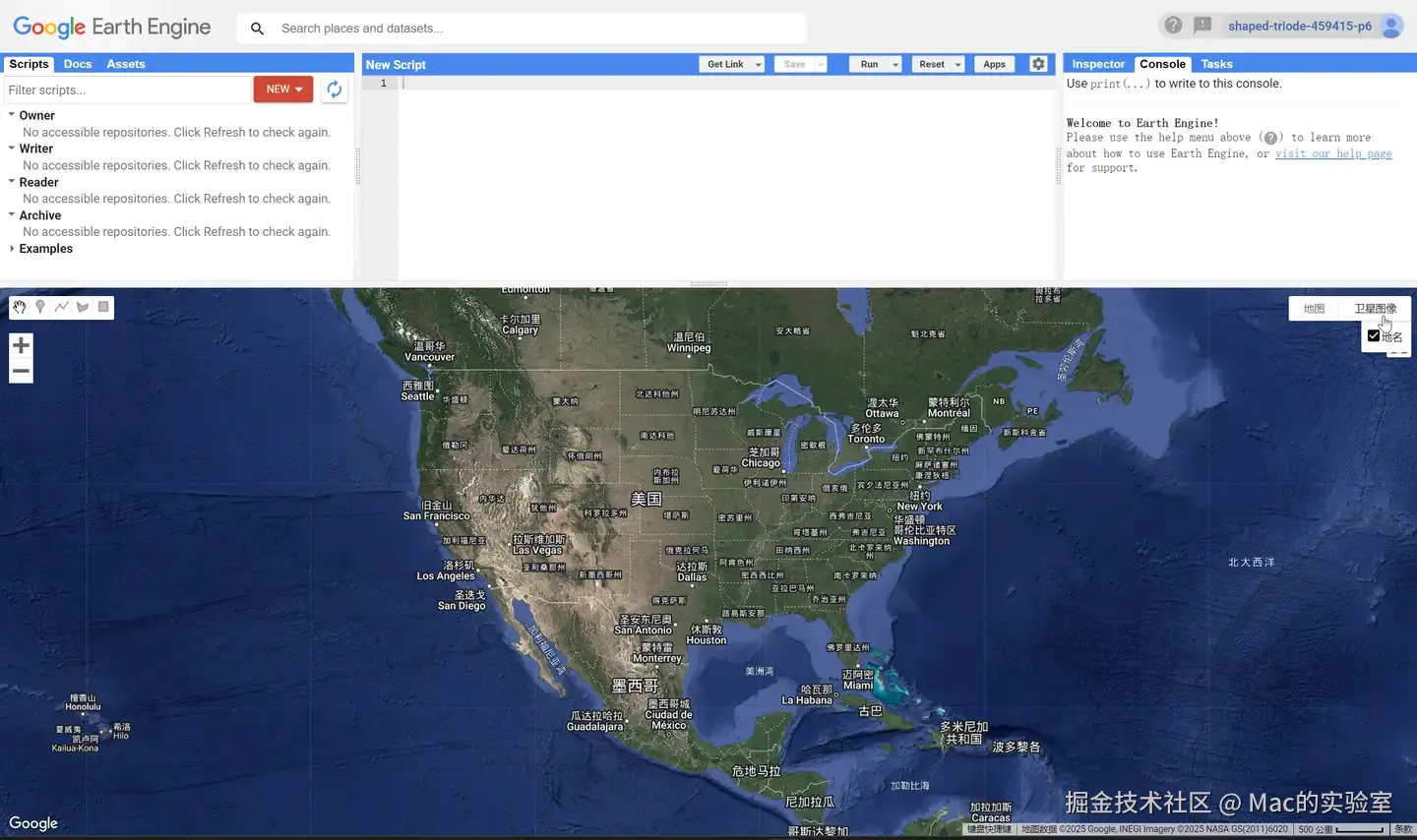This screenshot has height=840, width=1417.
Task: Collapse the Owner repository group
Action: (12, 115)
